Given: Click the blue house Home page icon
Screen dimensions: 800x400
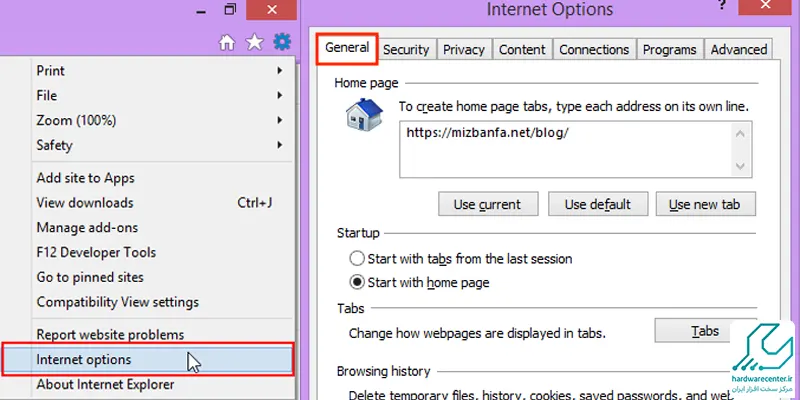Looking at the screenshot, I should pos(364,114).
